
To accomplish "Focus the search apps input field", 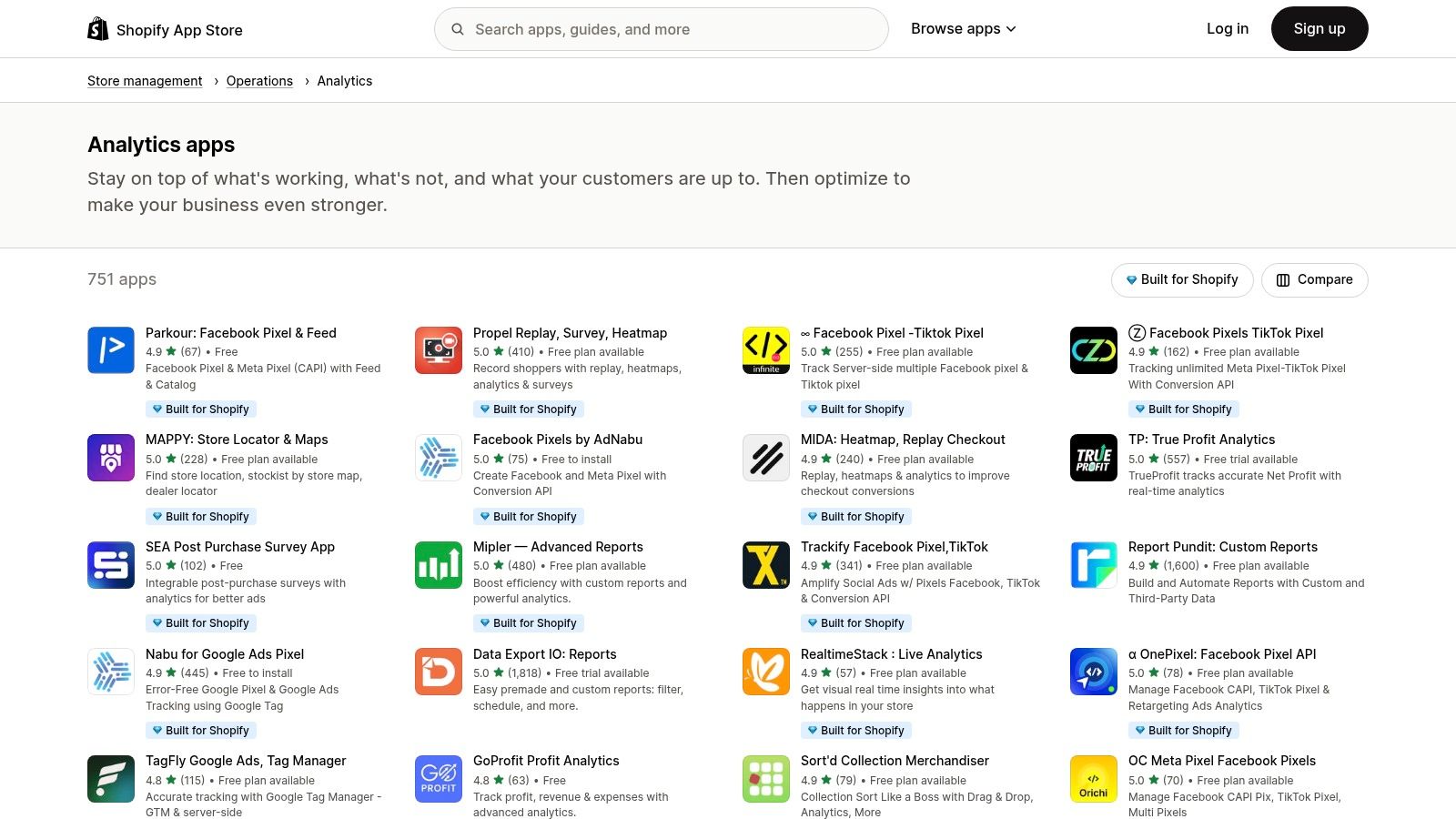I will pos(662,29).
